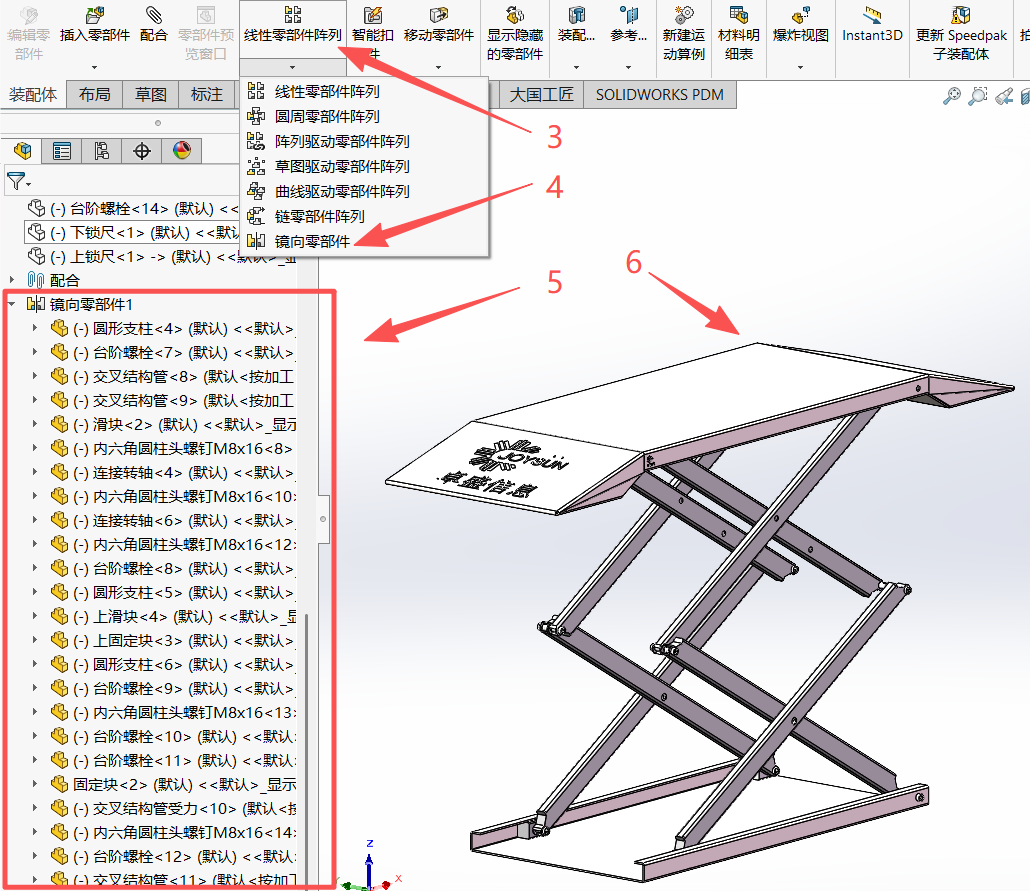
Task: Open the ConfigurationManager tab icon
Action: [x=101, y=151]
